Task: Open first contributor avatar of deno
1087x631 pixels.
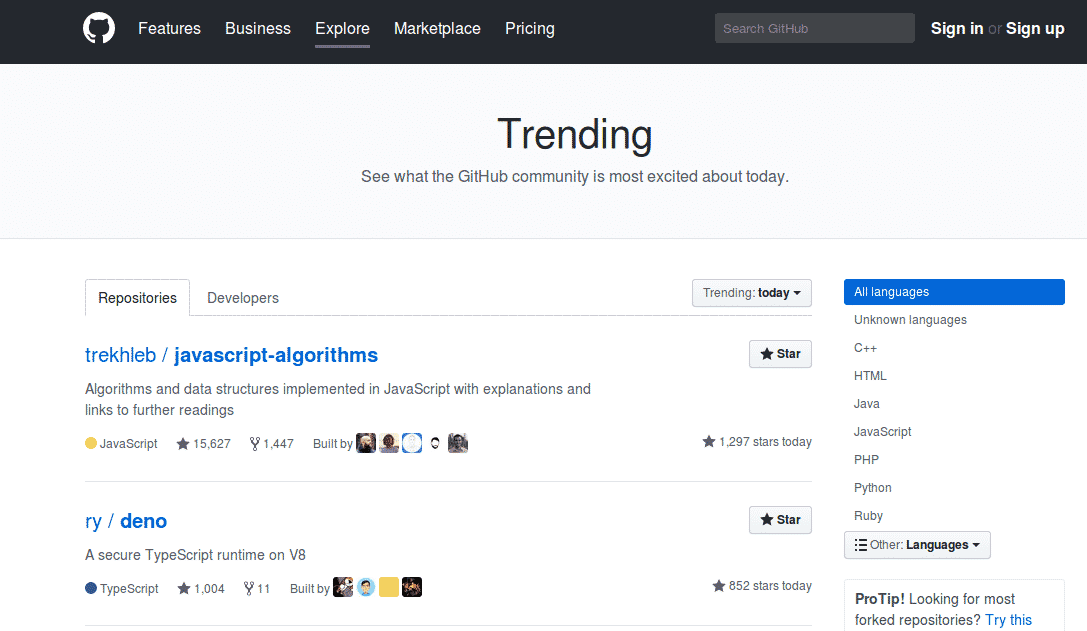Action: point(343,587)
